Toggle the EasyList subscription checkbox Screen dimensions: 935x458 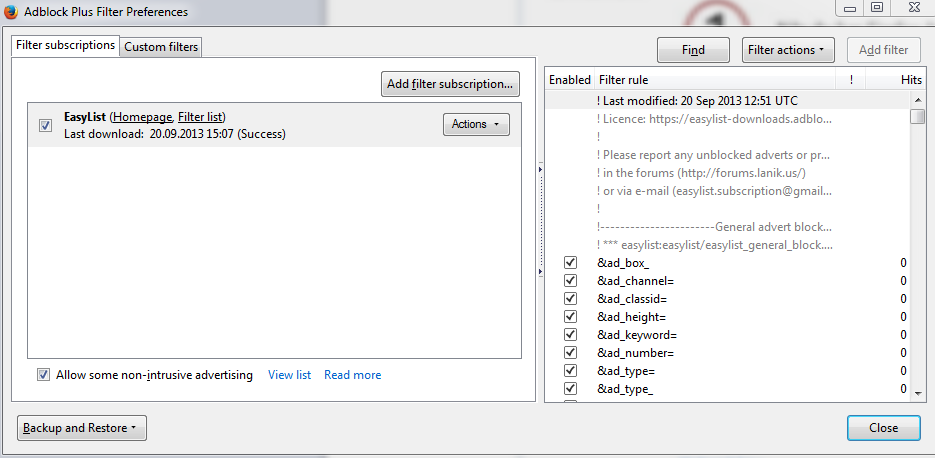45,125
